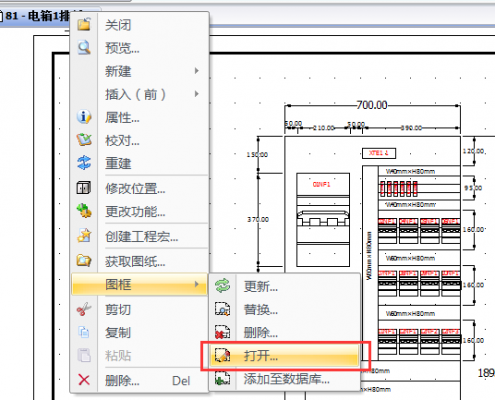
Task: Click the 校对 check icon
Action: click(84, 140)
